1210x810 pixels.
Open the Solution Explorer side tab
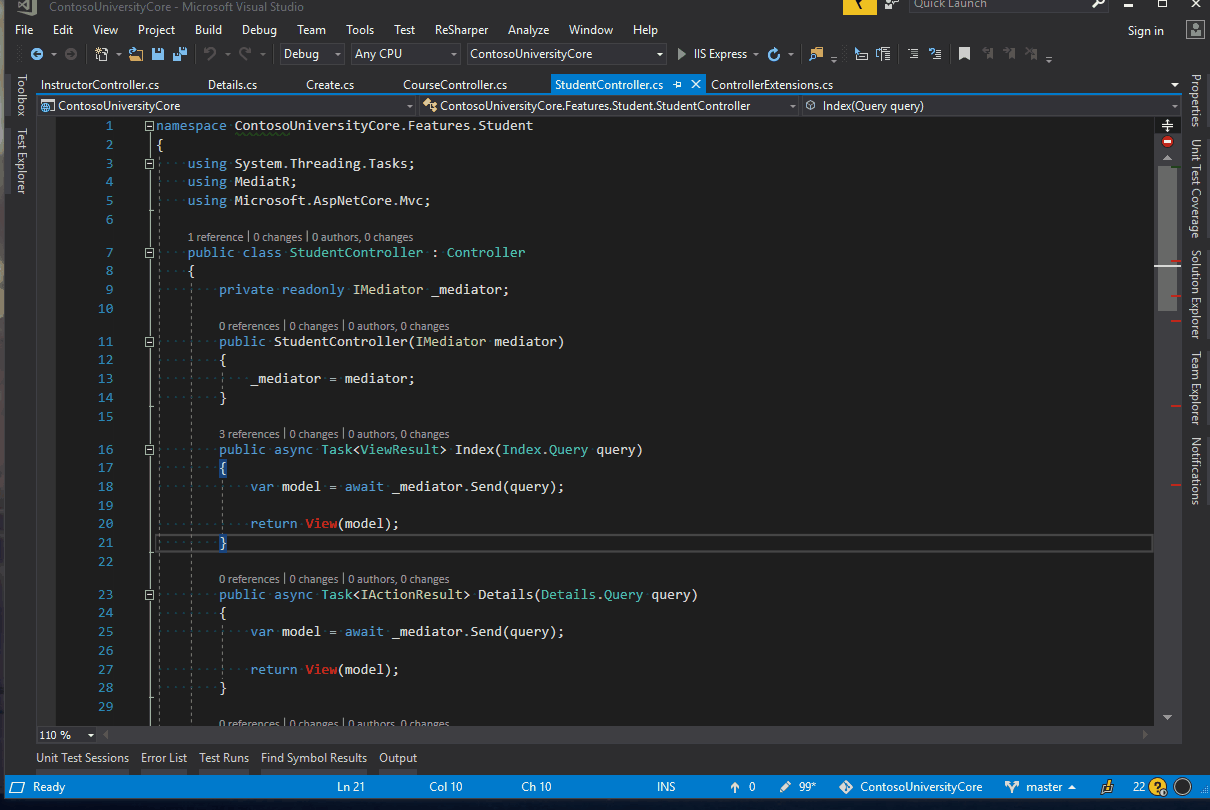point(1195,295)
